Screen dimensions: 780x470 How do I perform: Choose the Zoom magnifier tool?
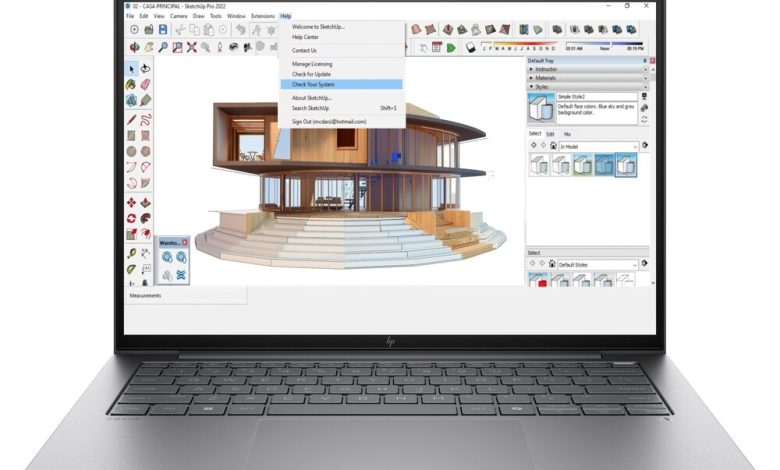tap(163, 48)
